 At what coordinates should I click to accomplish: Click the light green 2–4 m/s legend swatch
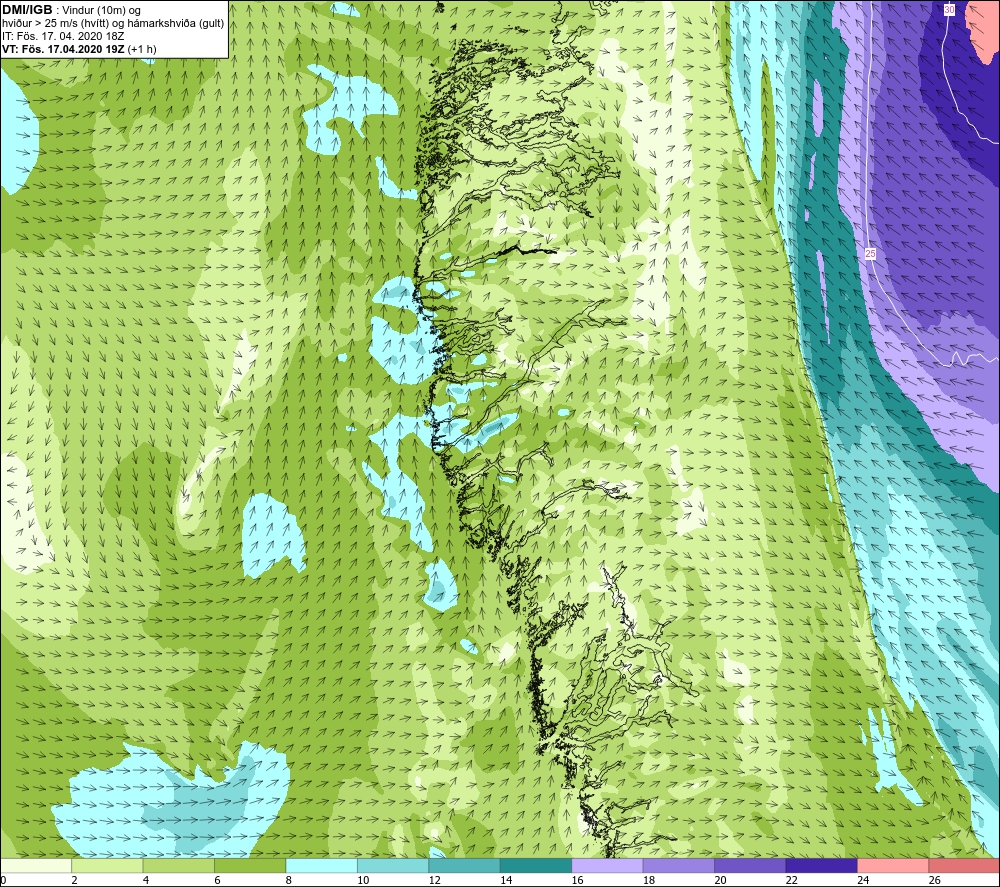coord(107,865)
